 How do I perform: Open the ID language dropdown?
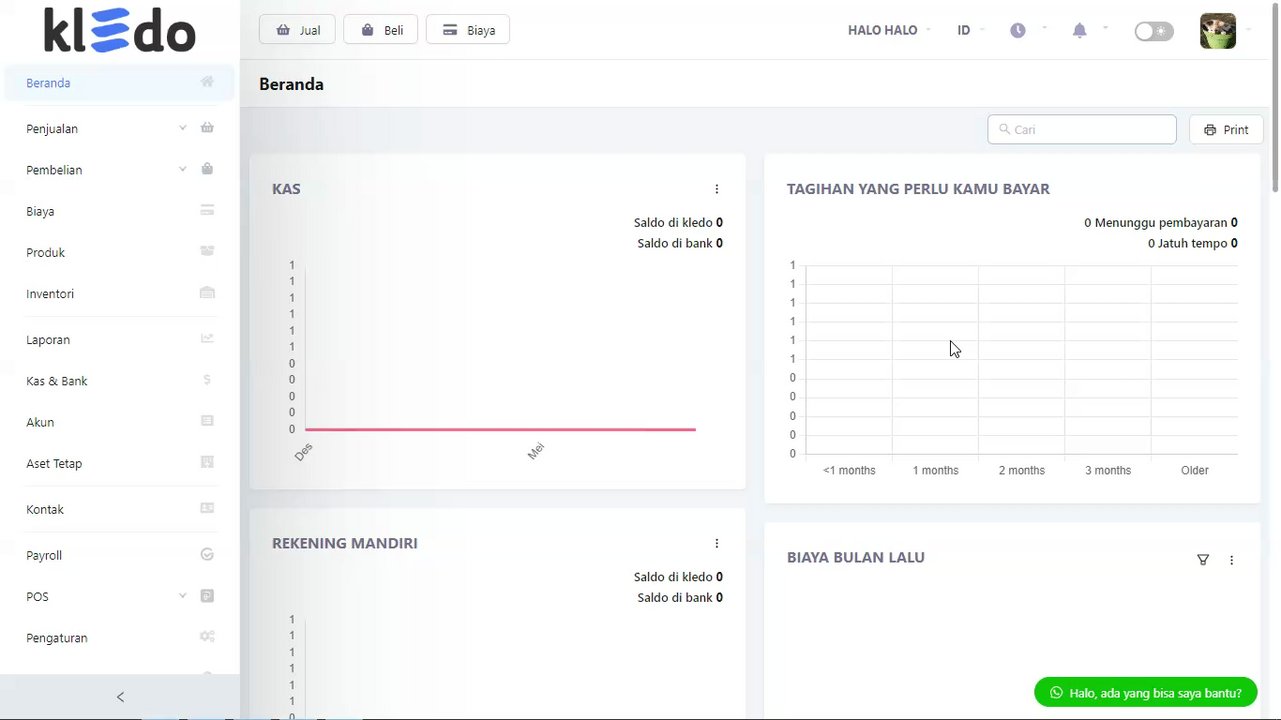pyautogui.click(x=965, y=30)
